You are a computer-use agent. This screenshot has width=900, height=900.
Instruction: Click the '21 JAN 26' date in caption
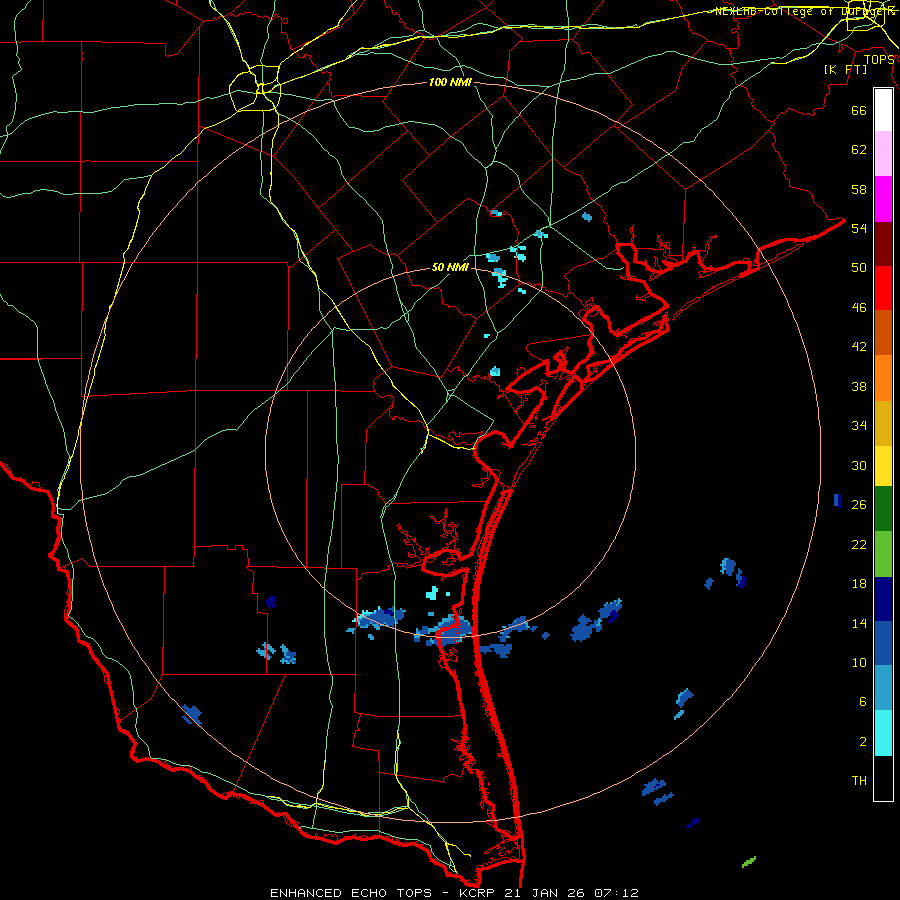click(546, 893)
